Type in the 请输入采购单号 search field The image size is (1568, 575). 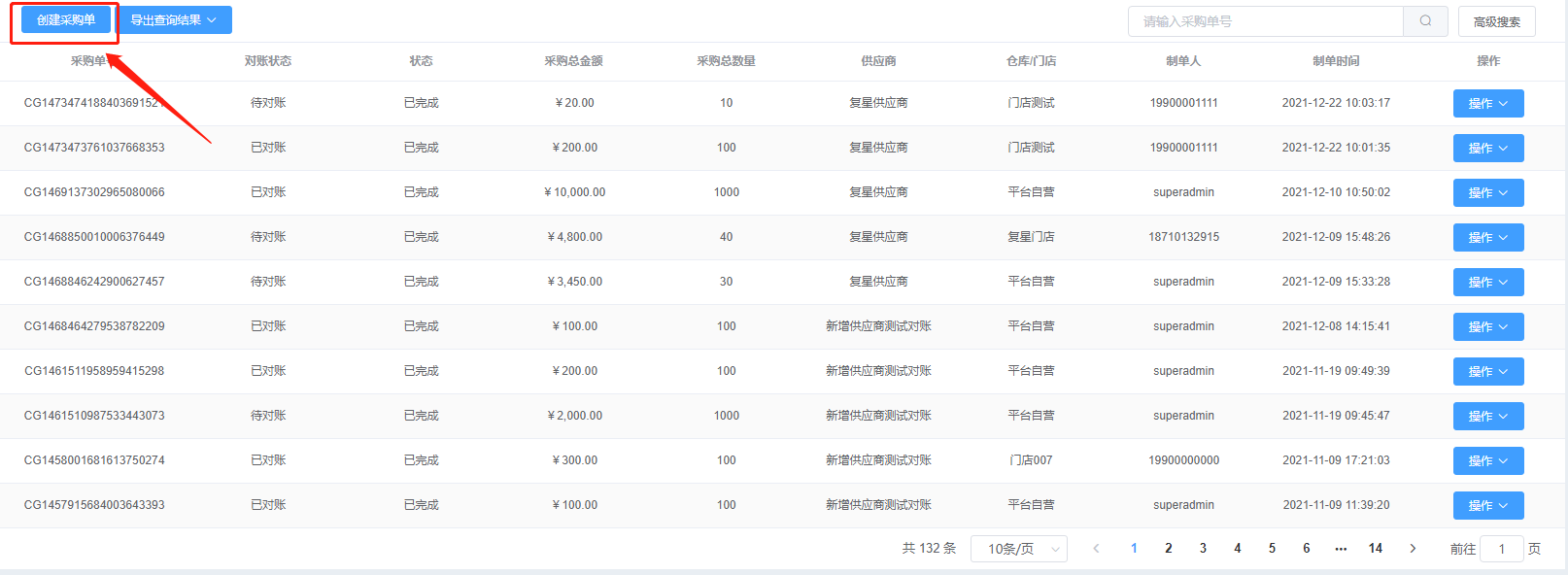(x=1265, y=21)
